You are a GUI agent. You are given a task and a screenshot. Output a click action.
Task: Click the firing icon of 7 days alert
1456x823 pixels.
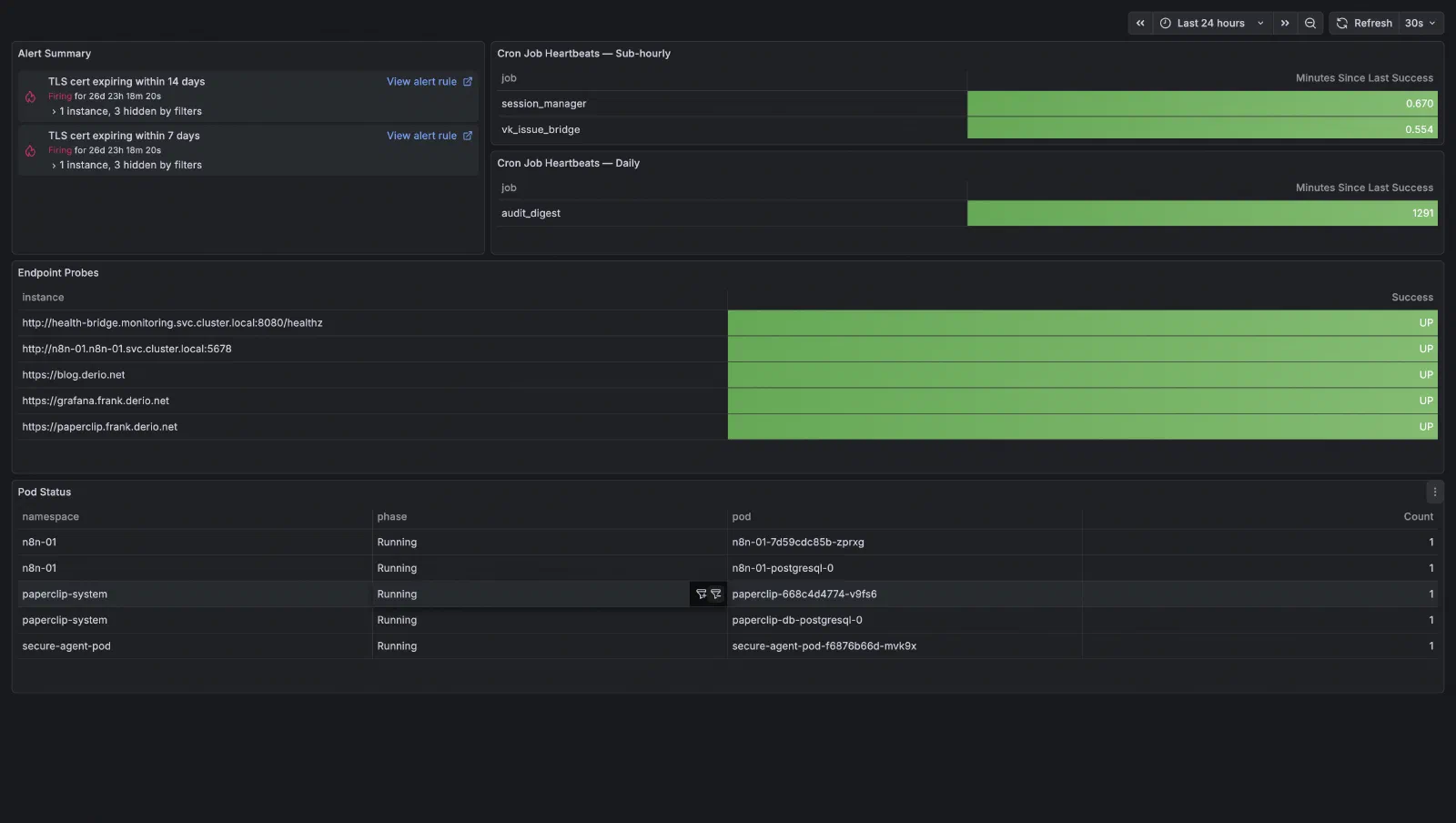click(30, 151)
